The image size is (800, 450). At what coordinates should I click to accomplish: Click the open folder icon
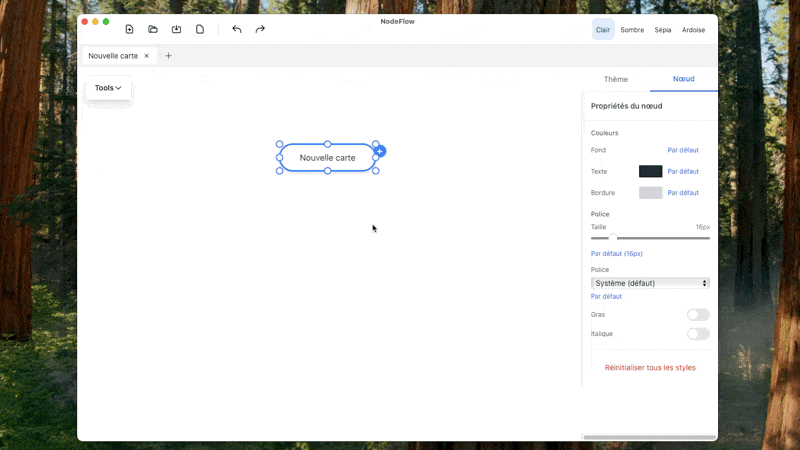153,29
